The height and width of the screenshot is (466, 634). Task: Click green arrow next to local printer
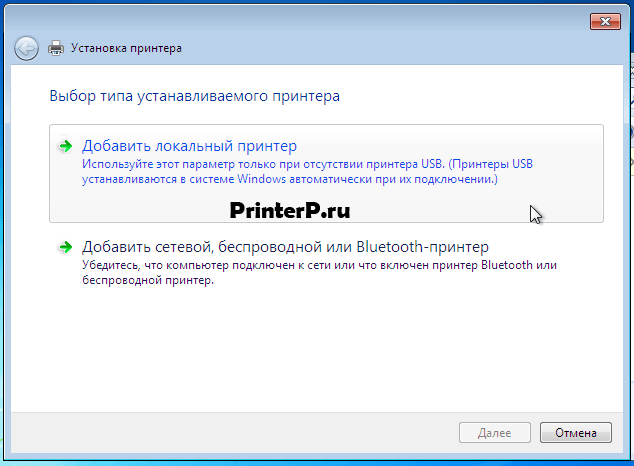tap(65, 146)
